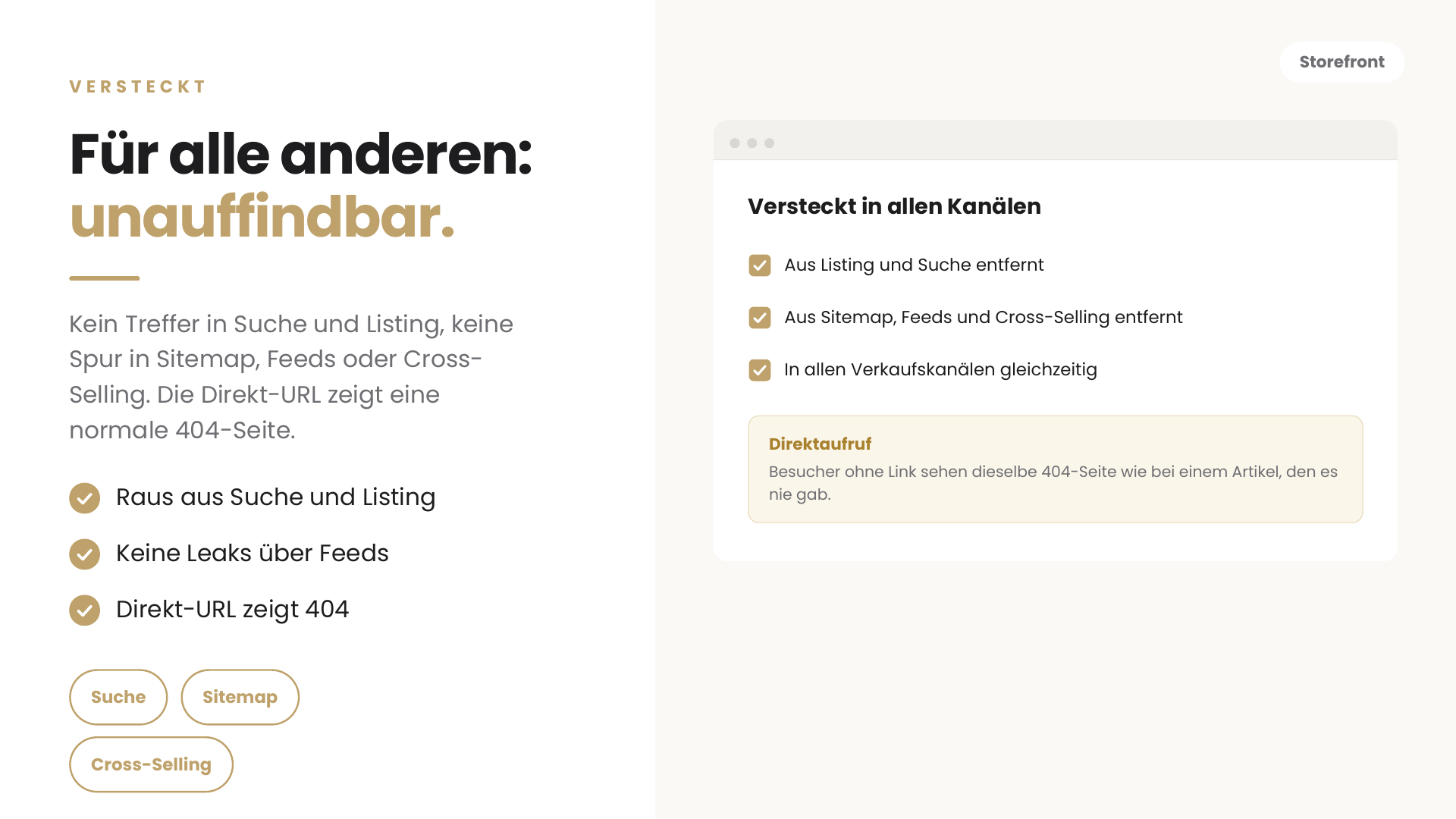Click the 404-Seite explanation text in Direktaufruf box
Screen dimensions: 1456x819
point(1053,483)
